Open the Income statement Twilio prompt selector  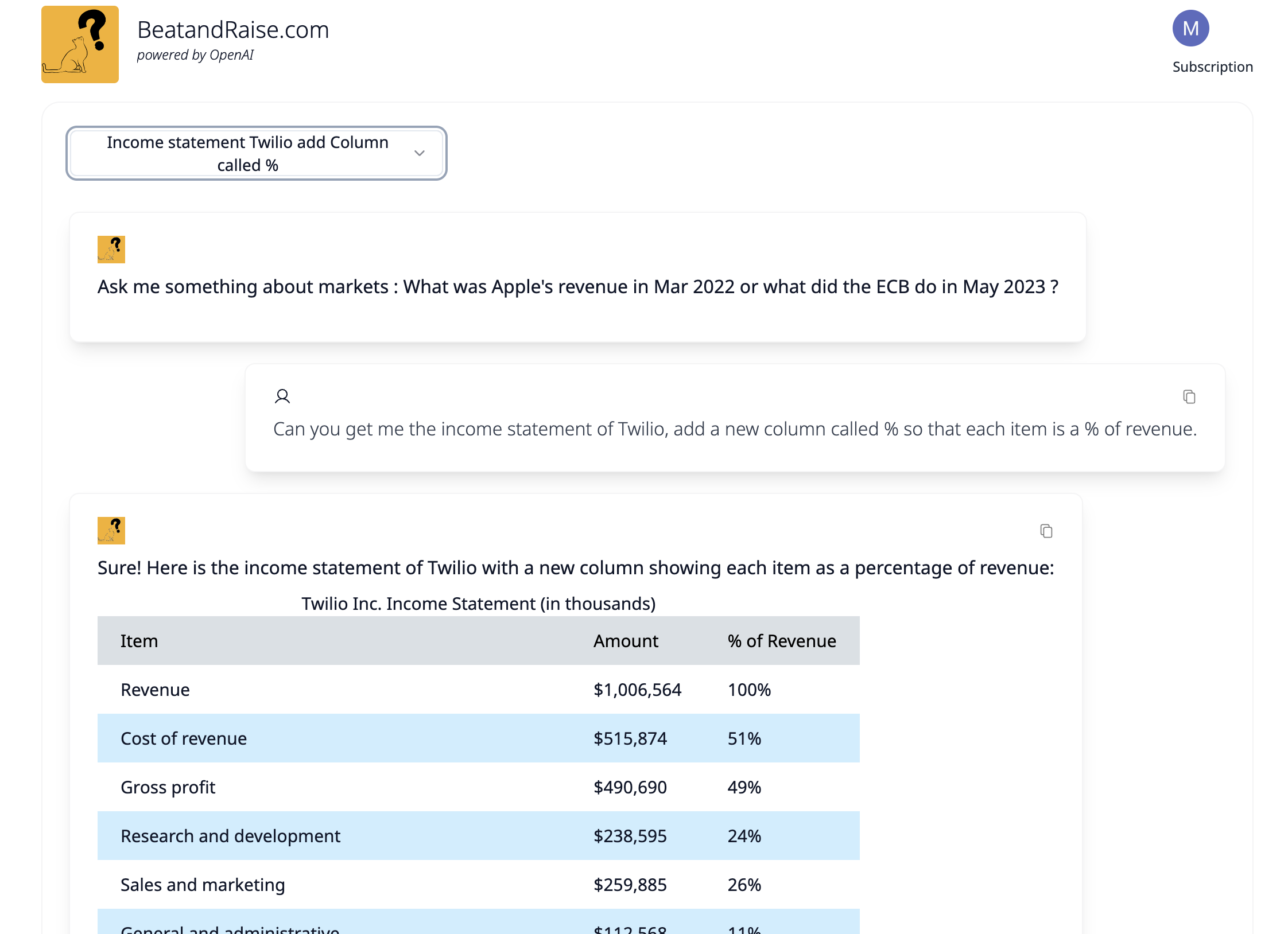tap(247, 153)
